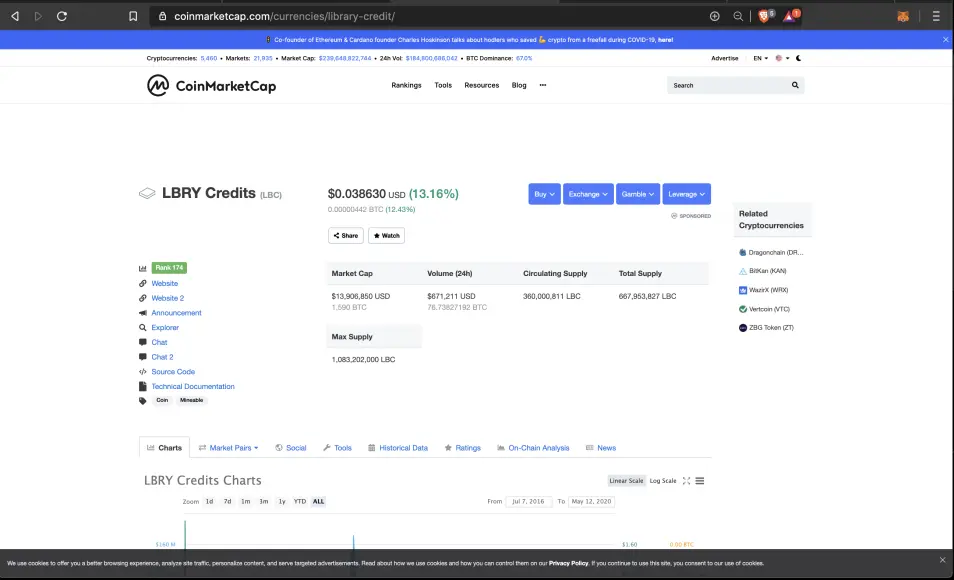
Task: Toggle dark mode moon icon
Action: pyautogui.click(x=799, y=58)
